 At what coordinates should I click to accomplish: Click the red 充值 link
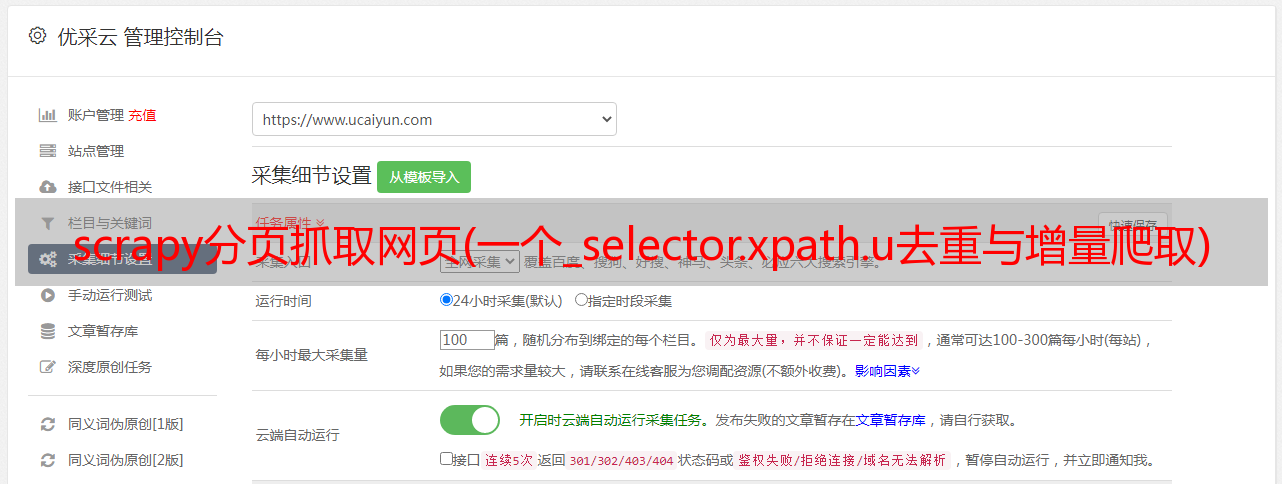click(x=142, y=115)
